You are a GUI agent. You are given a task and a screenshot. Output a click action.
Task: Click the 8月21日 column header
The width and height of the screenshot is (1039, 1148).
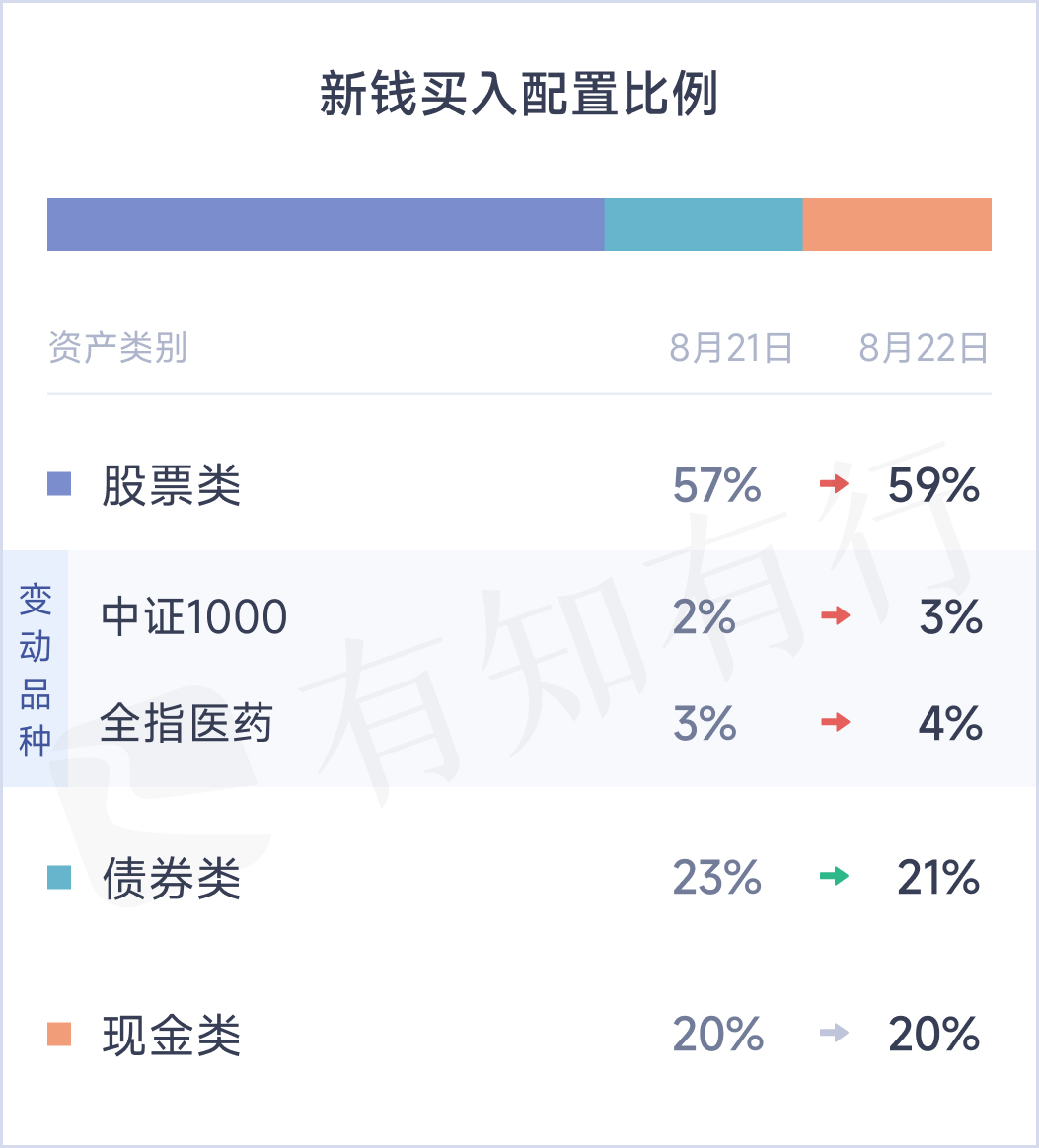point(731,348)
